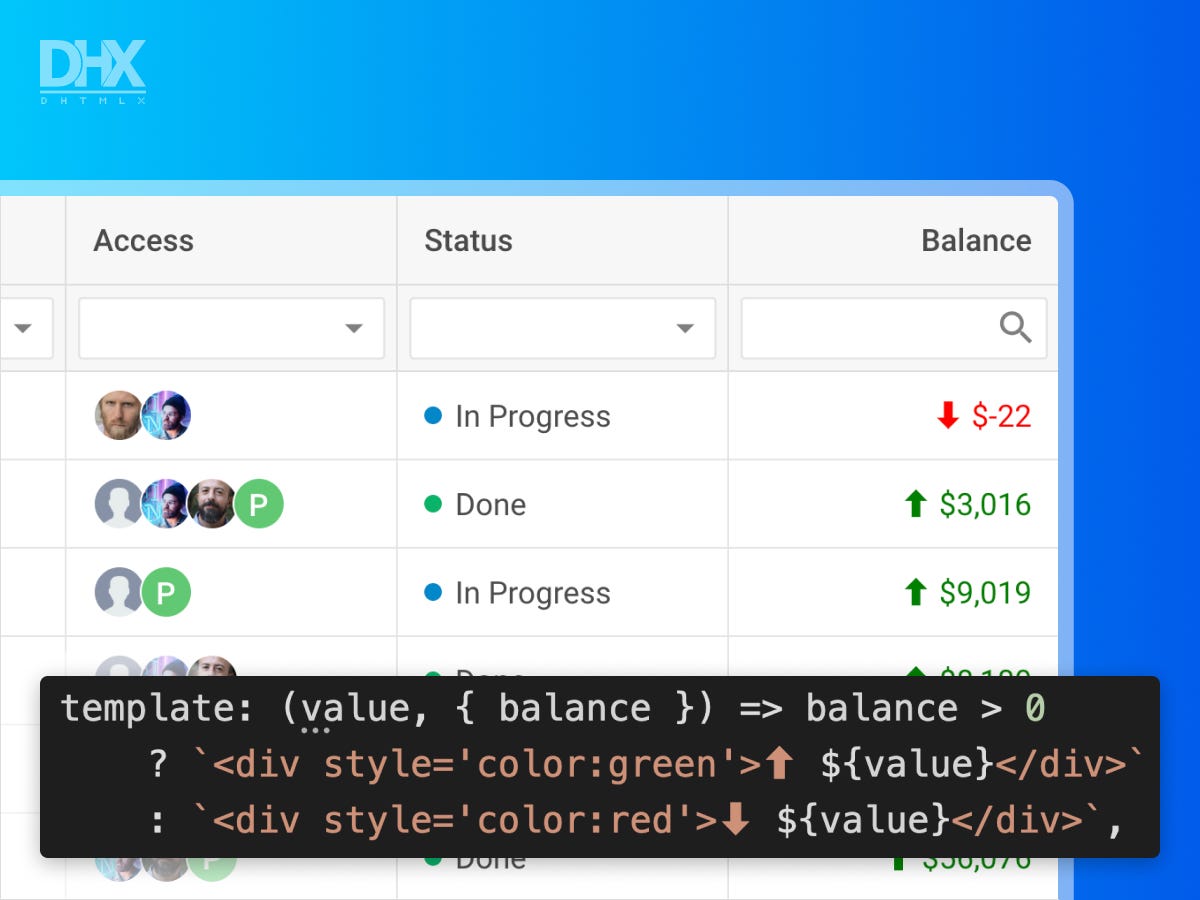Click the DHX logo in the top corner
The image size is (1200, 900).
(x=91, y=67)
